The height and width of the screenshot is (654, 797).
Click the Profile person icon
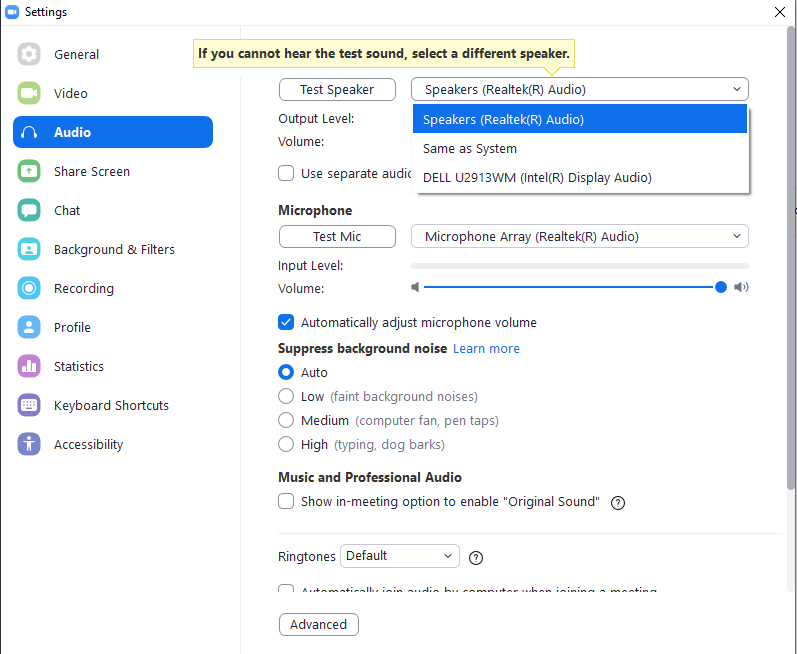coord(29,327)
